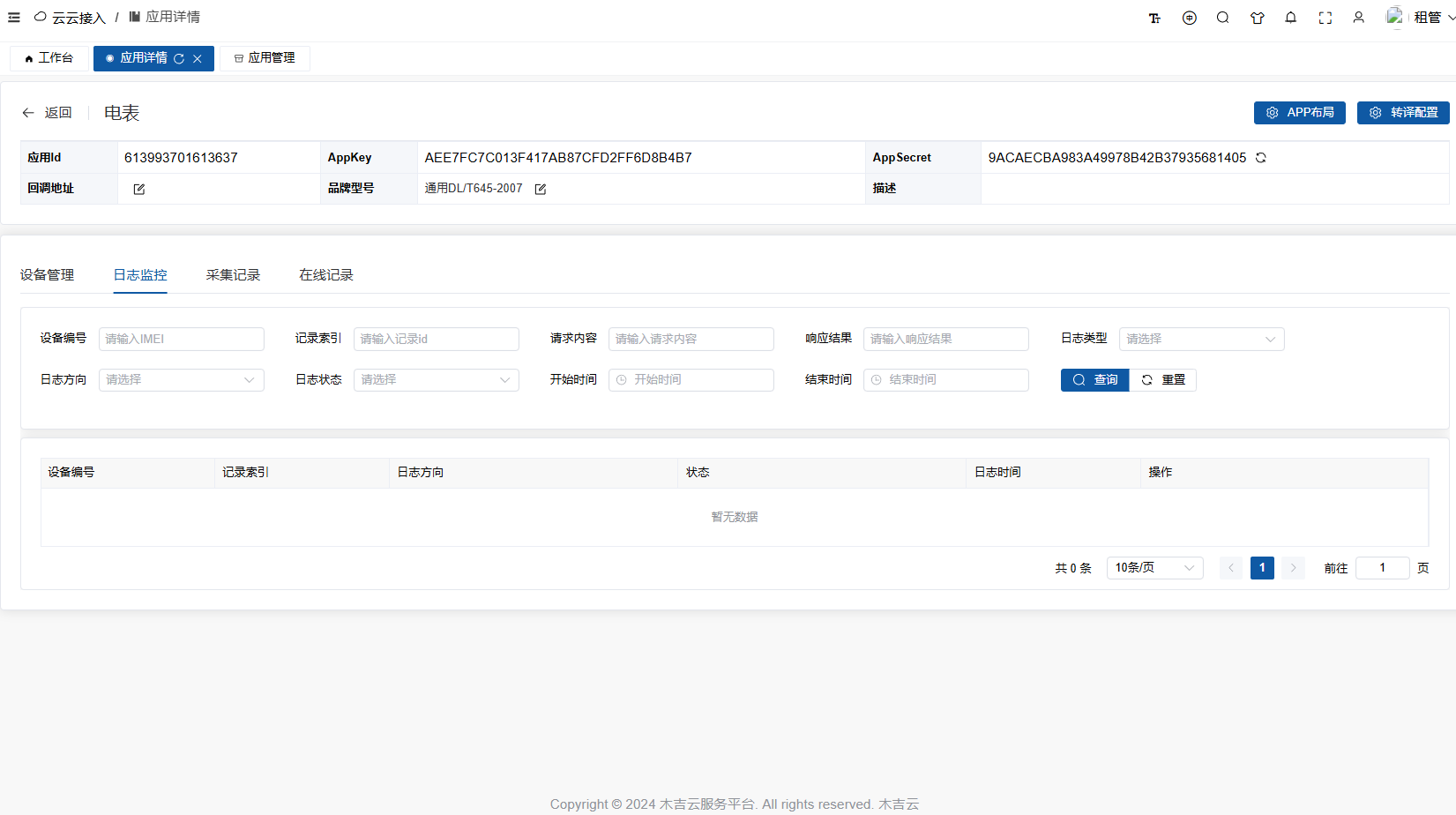Viewport: 1456px width, 815px height.
Task: Open the theme shirt icon
Action: (x=1257, y=18)
